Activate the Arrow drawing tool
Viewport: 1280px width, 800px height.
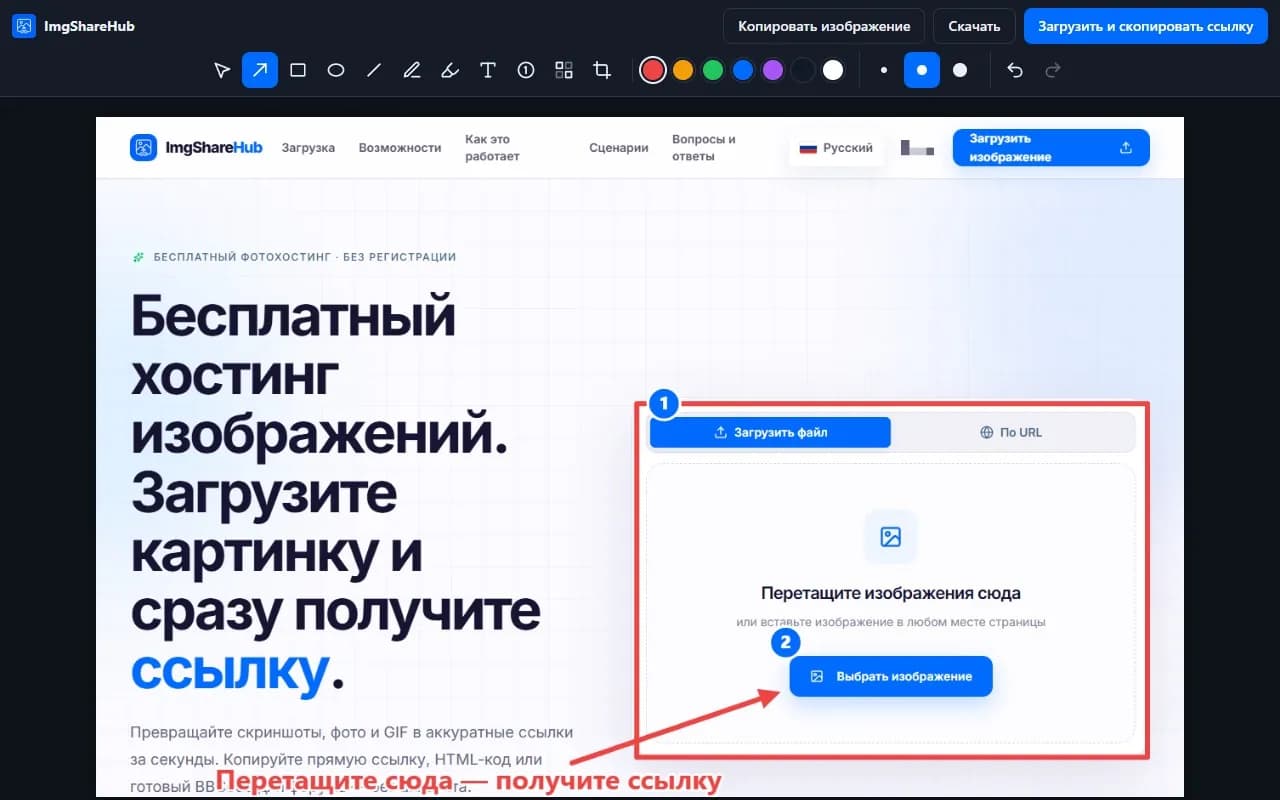pos(260,70)
